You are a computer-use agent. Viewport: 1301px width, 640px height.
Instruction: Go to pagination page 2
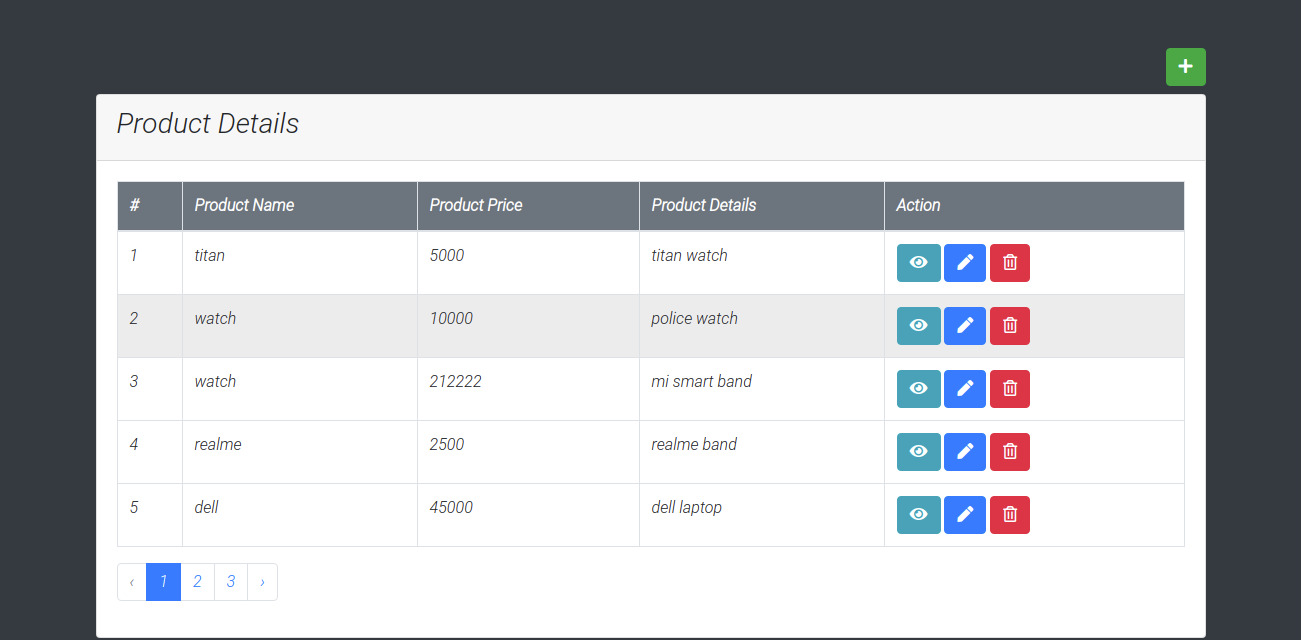tap(197, 582)
